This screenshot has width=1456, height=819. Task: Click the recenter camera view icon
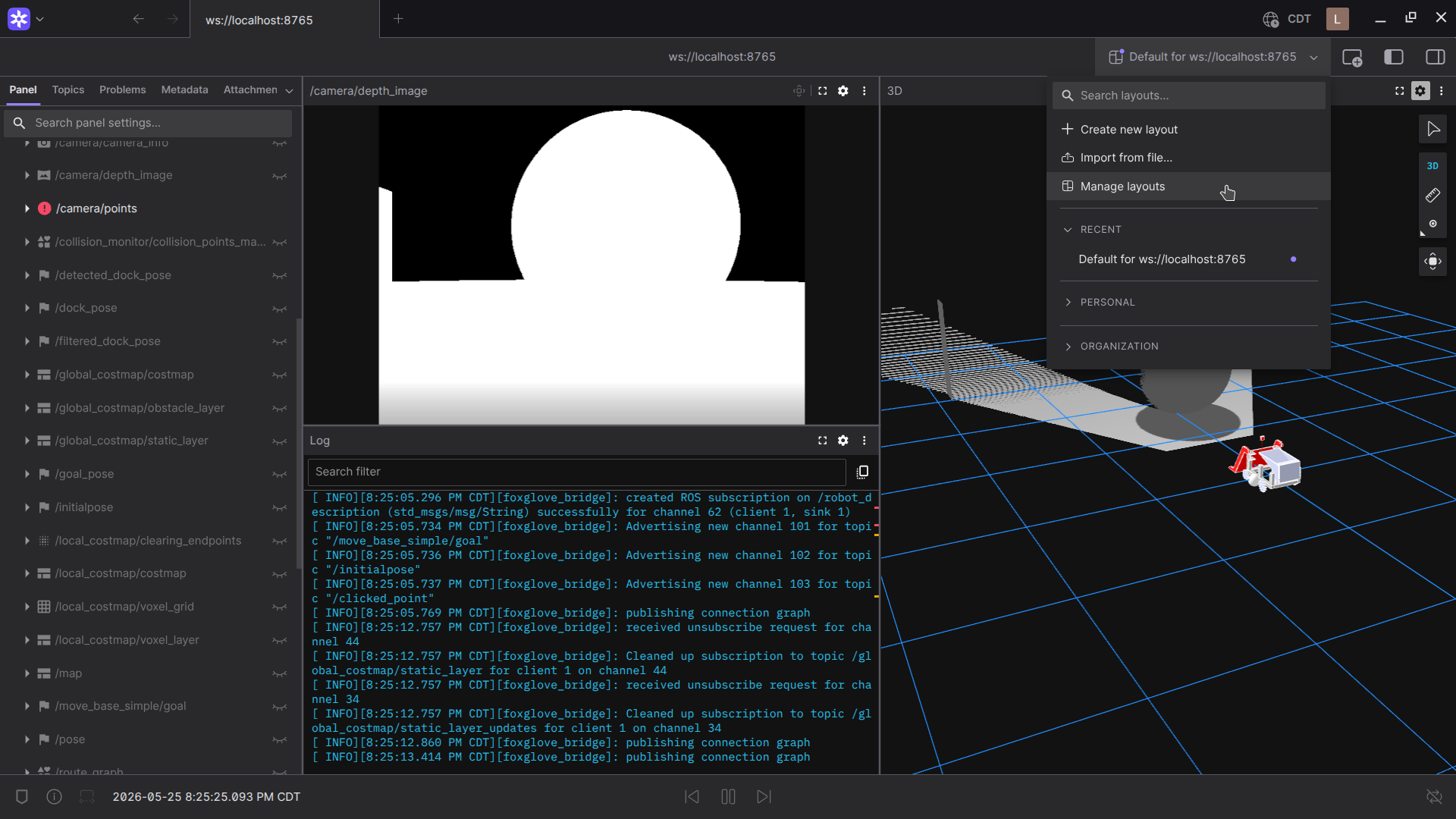pyautogui.click(x=1432, y=262)
